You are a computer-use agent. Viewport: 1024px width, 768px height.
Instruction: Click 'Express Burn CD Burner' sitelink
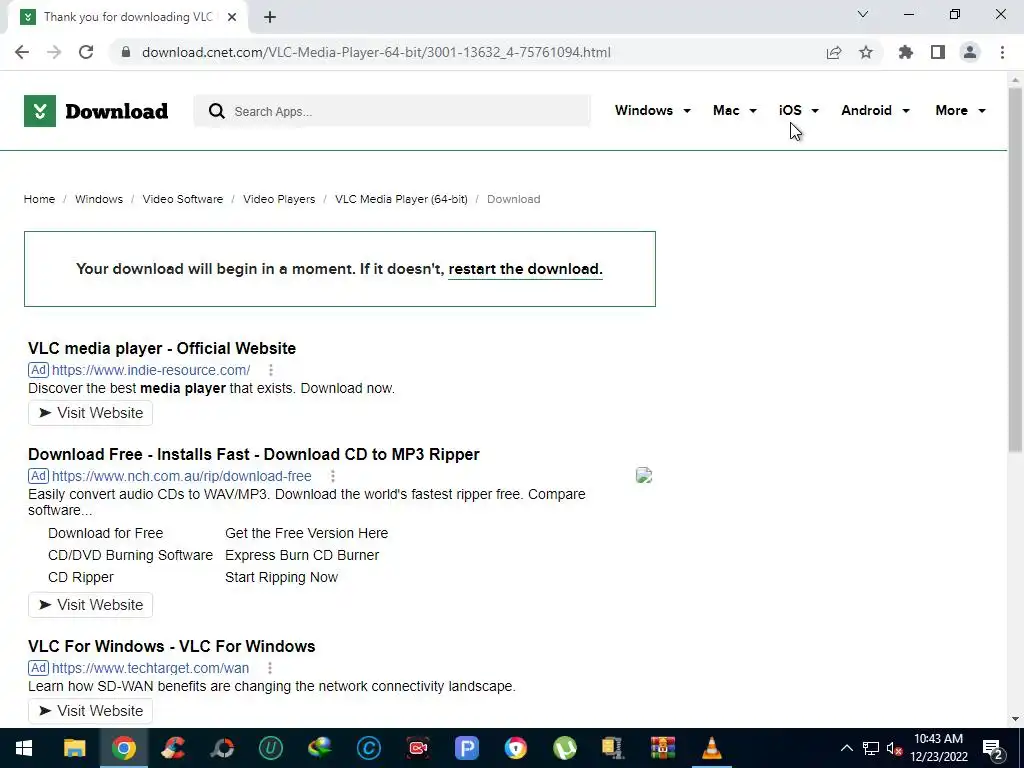[302, 555]
